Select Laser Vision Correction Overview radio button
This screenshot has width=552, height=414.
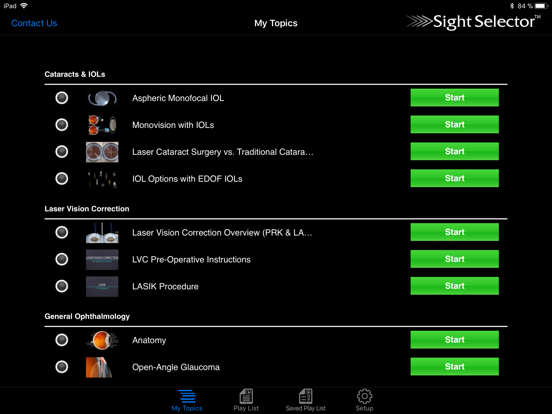click(x=62, y=232)
